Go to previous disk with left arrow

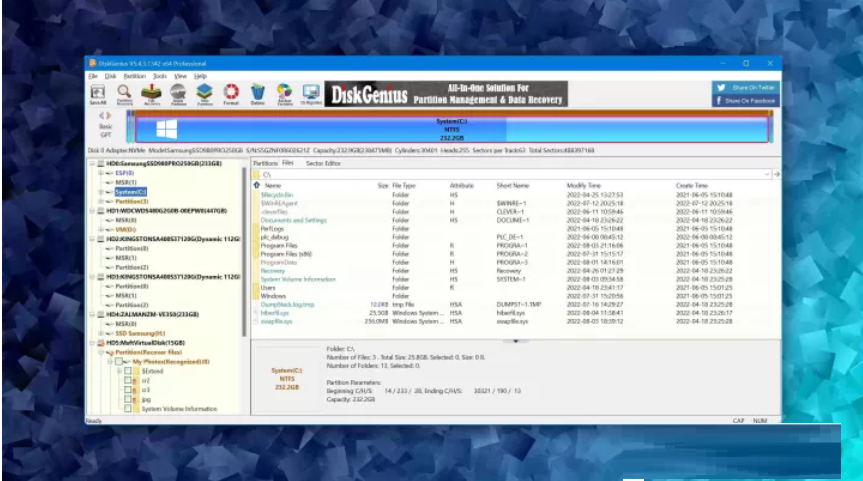pyautogui.click(x=101, y=116)
